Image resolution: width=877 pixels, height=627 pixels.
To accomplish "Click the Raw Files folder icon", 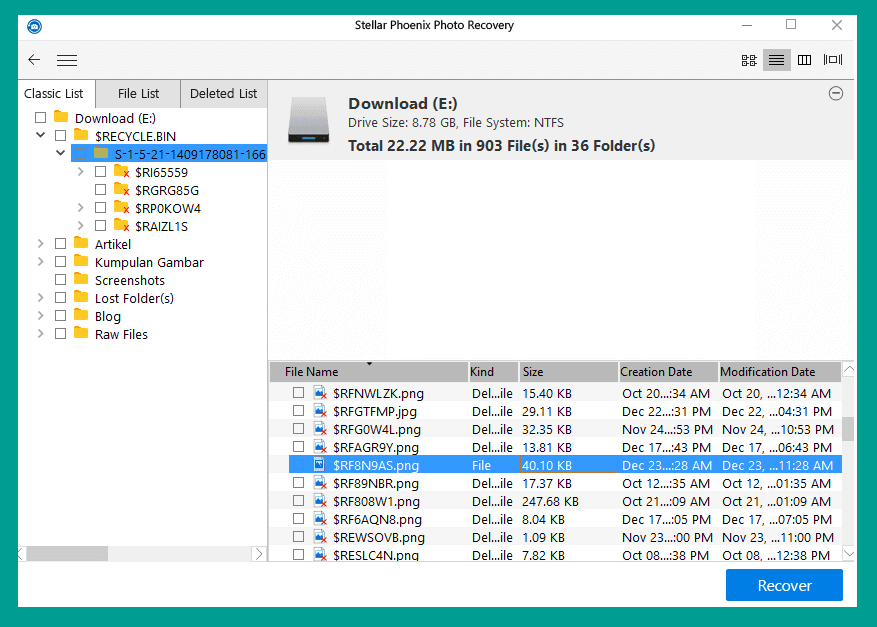I will point(81,333).
